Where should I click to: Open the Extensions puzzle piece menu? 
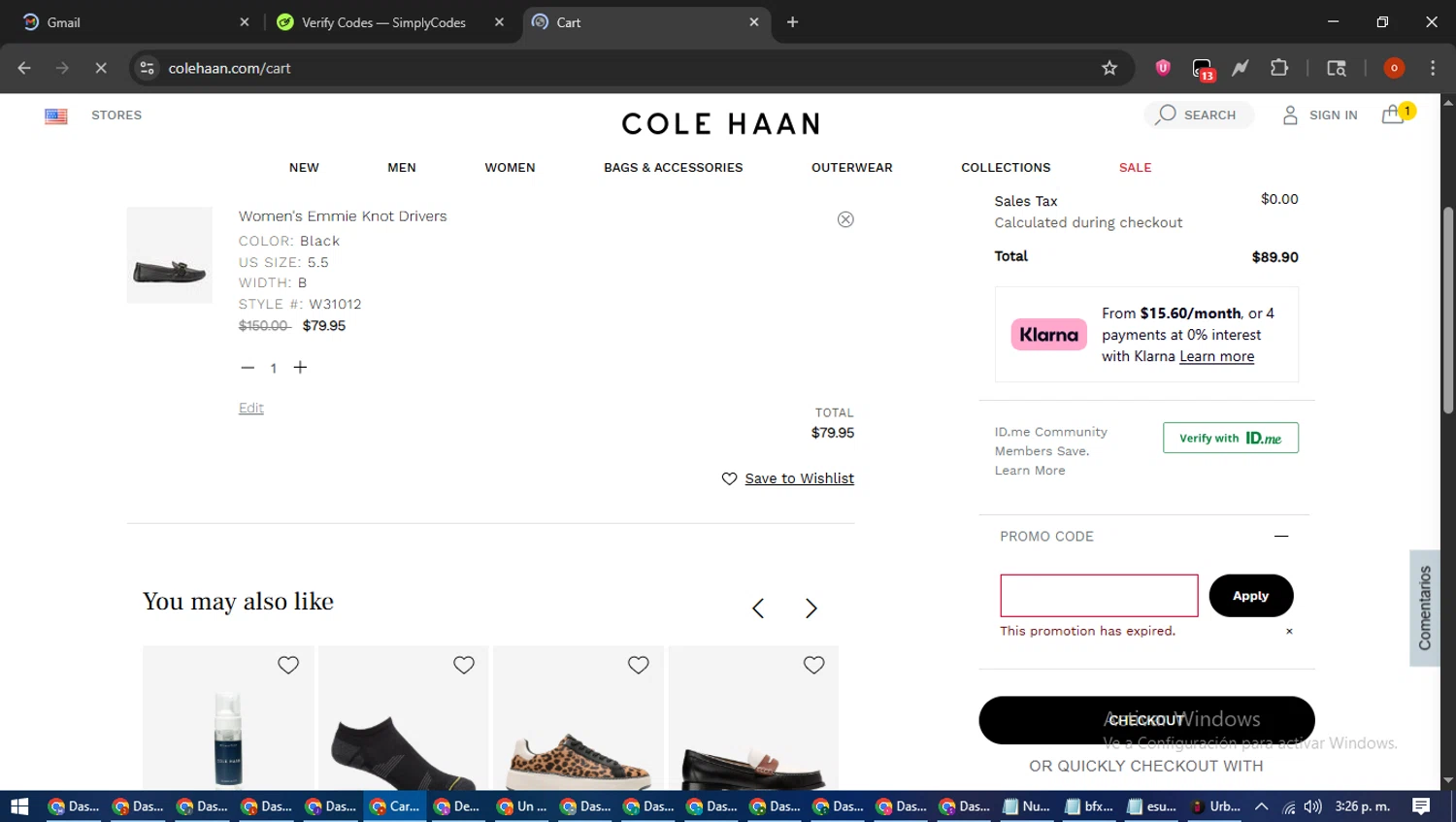1279,68
